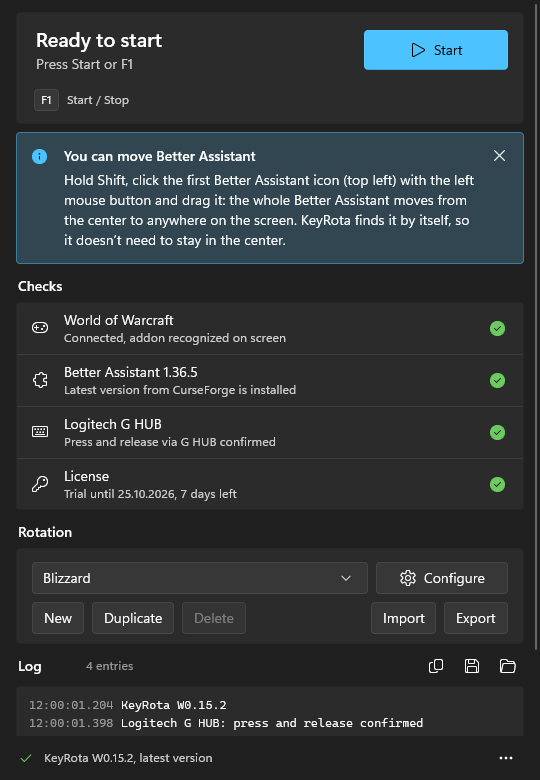Click the F1 hotkey badge
Viewport: 540px width, 780px height.
(x=46, y=100)
